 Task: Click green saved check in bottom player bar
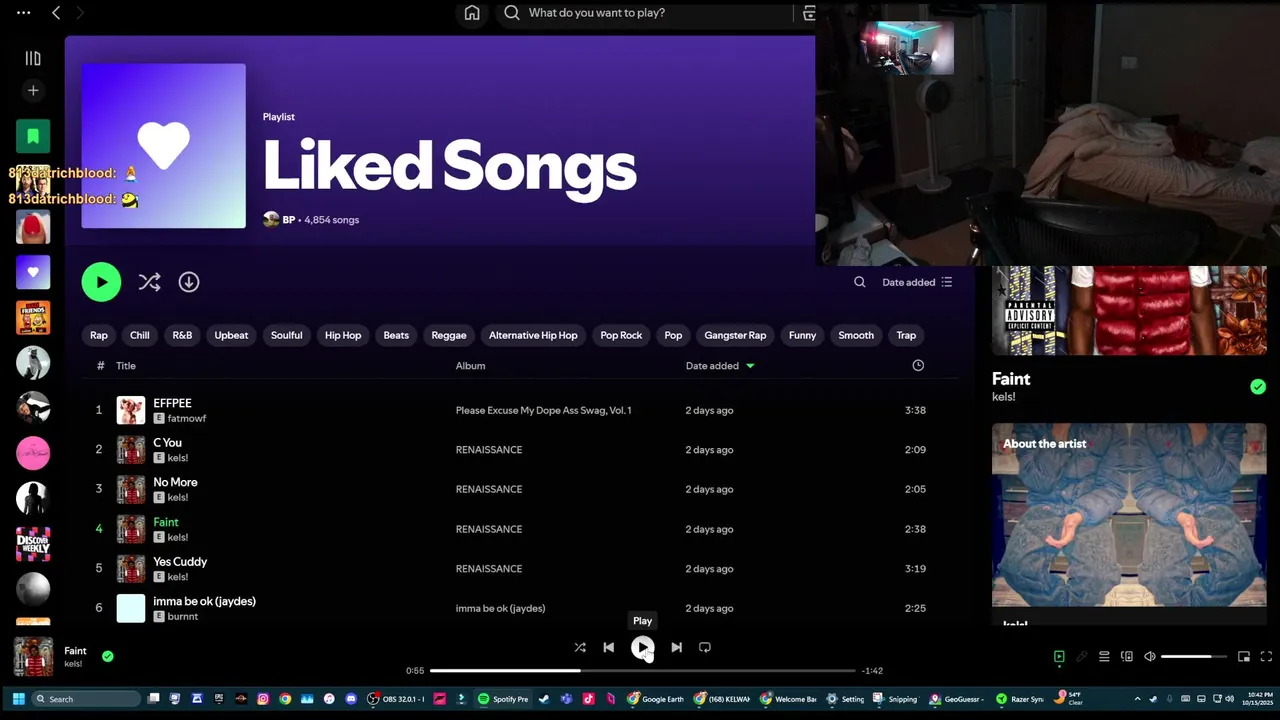click(107, 657)
